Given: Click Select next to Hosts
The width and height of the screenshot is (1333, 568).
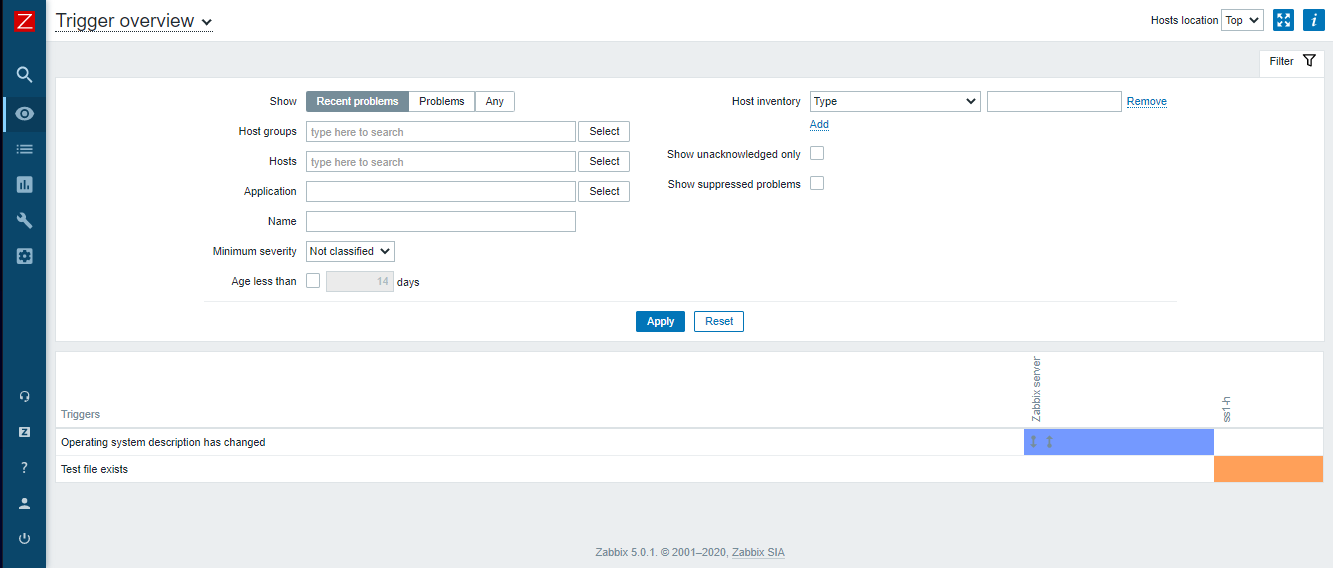Looking at the screenshot, I should point(604,161).
